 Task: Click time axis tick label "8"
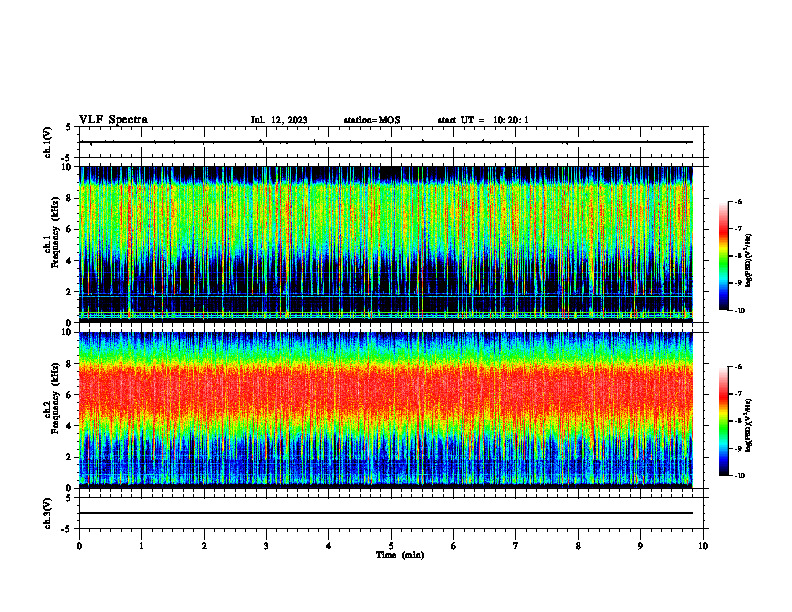(578, 546)
